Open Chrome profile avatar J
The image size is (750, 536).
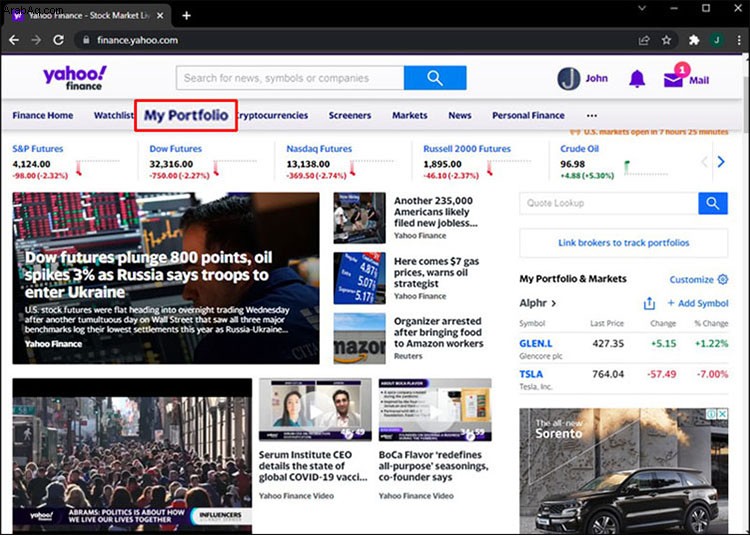point(717,40)
